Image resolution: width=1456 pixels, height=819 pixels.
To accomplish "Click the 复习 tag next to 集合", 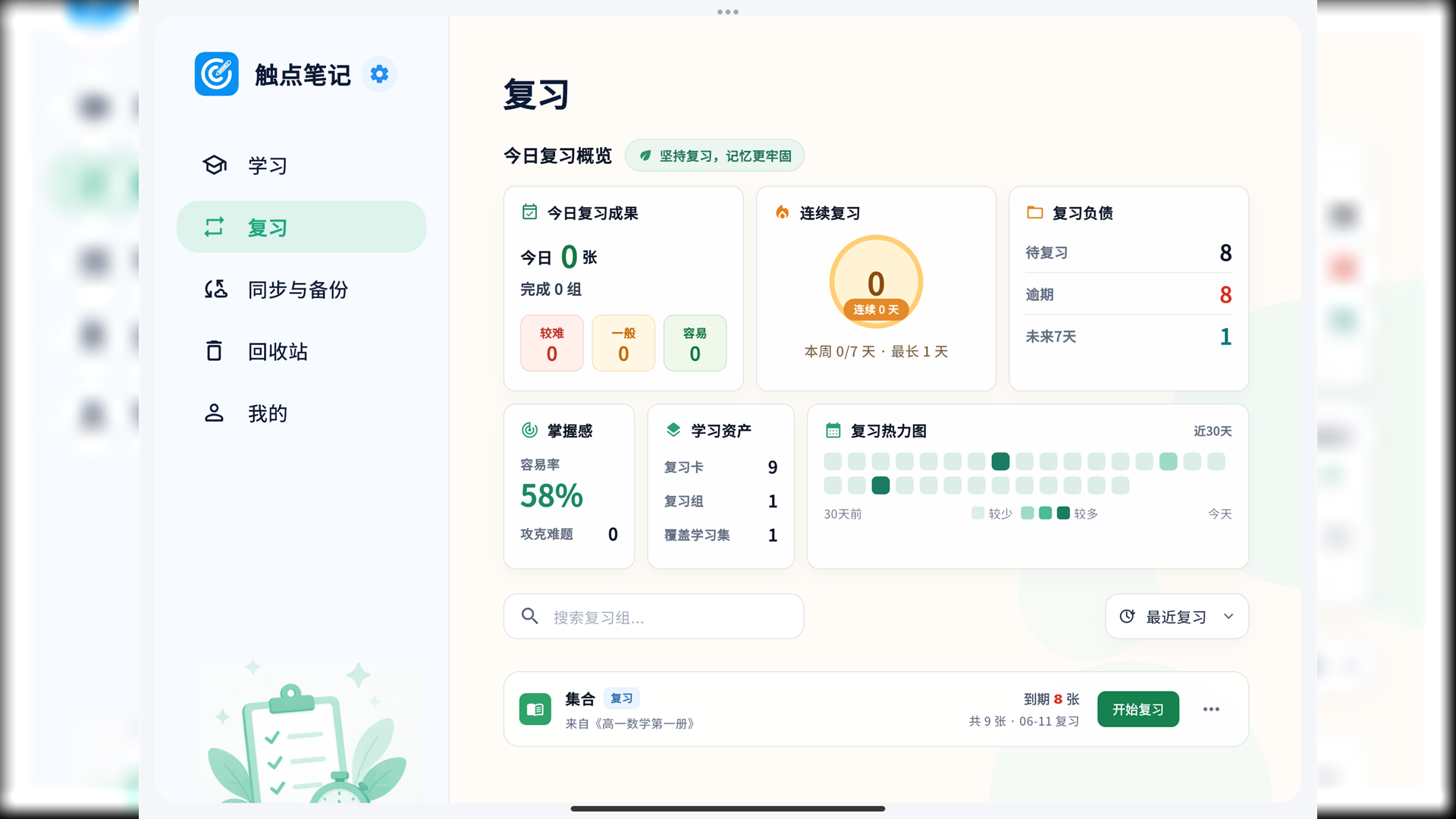I will pyautogui.click(x=622, y=698).
